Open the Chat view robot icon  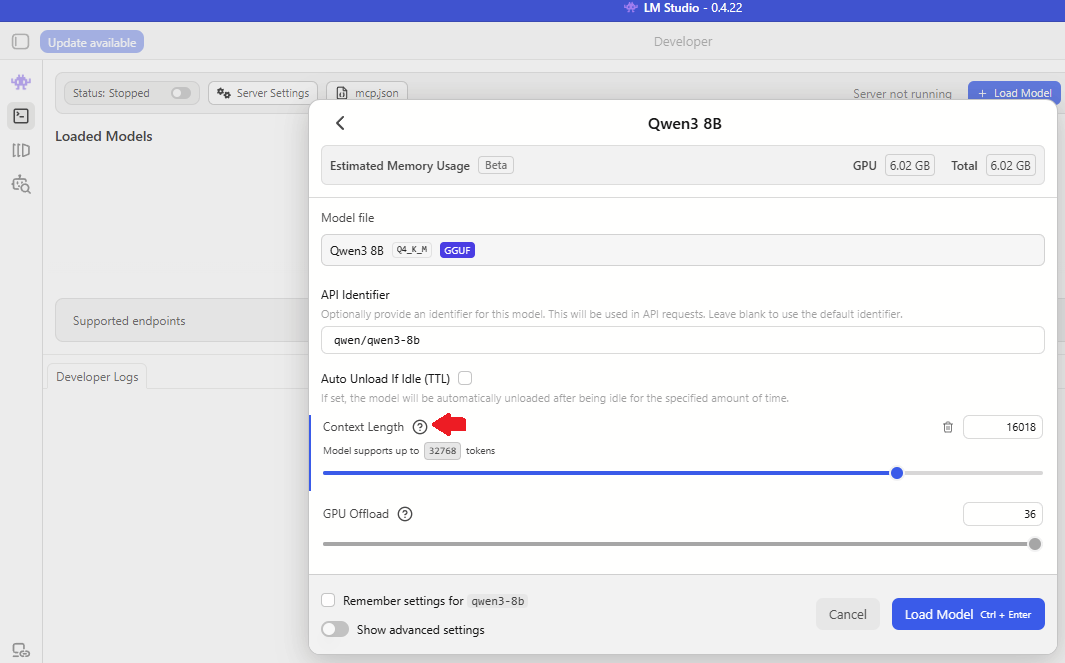(x=21, y=82)
